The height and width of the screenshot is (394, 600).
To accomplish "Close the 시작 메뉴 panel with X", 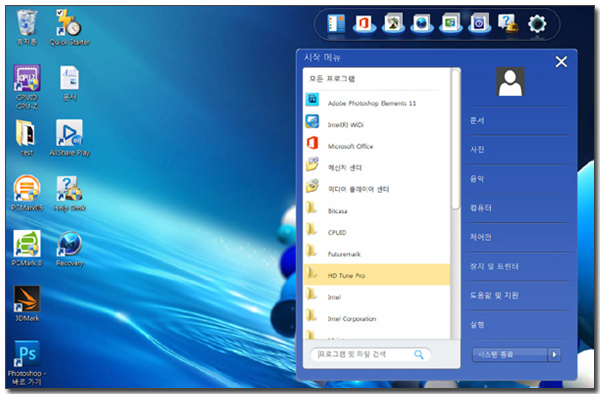I will pyautogui.click(x=561, y=62).
